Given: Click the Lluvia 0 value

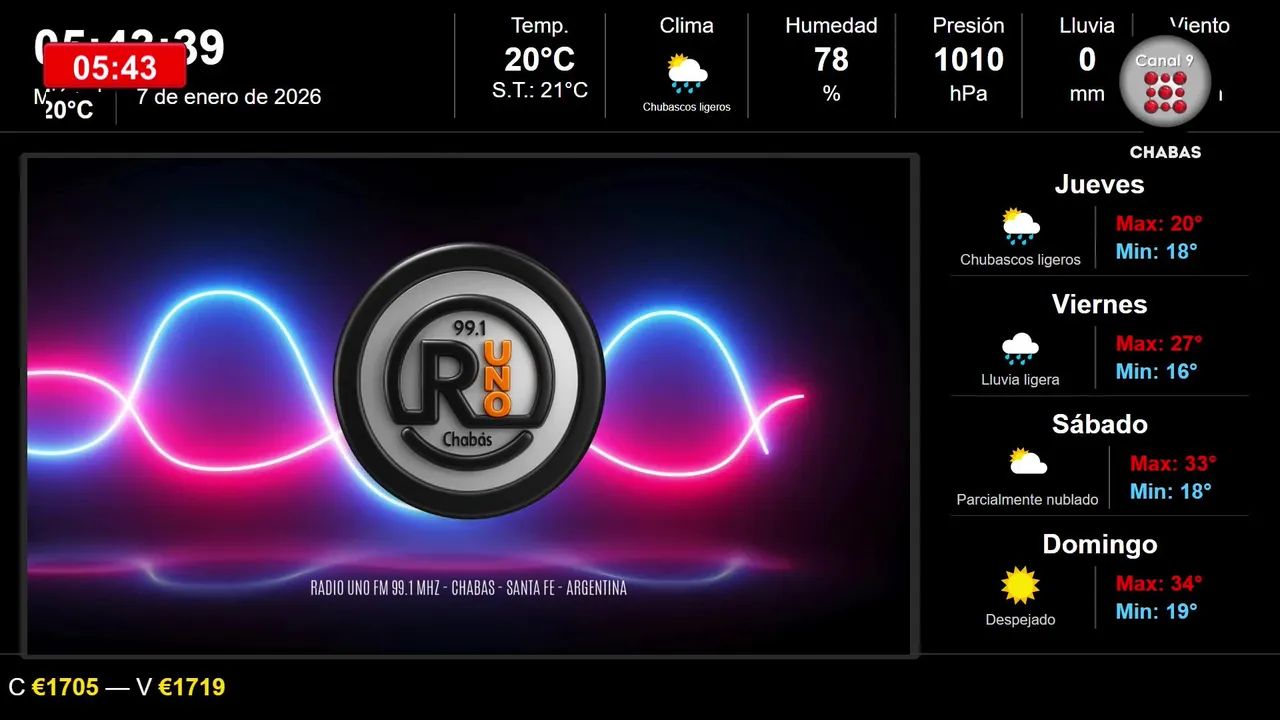Looking at the screenshot, I should (1087, 60).
